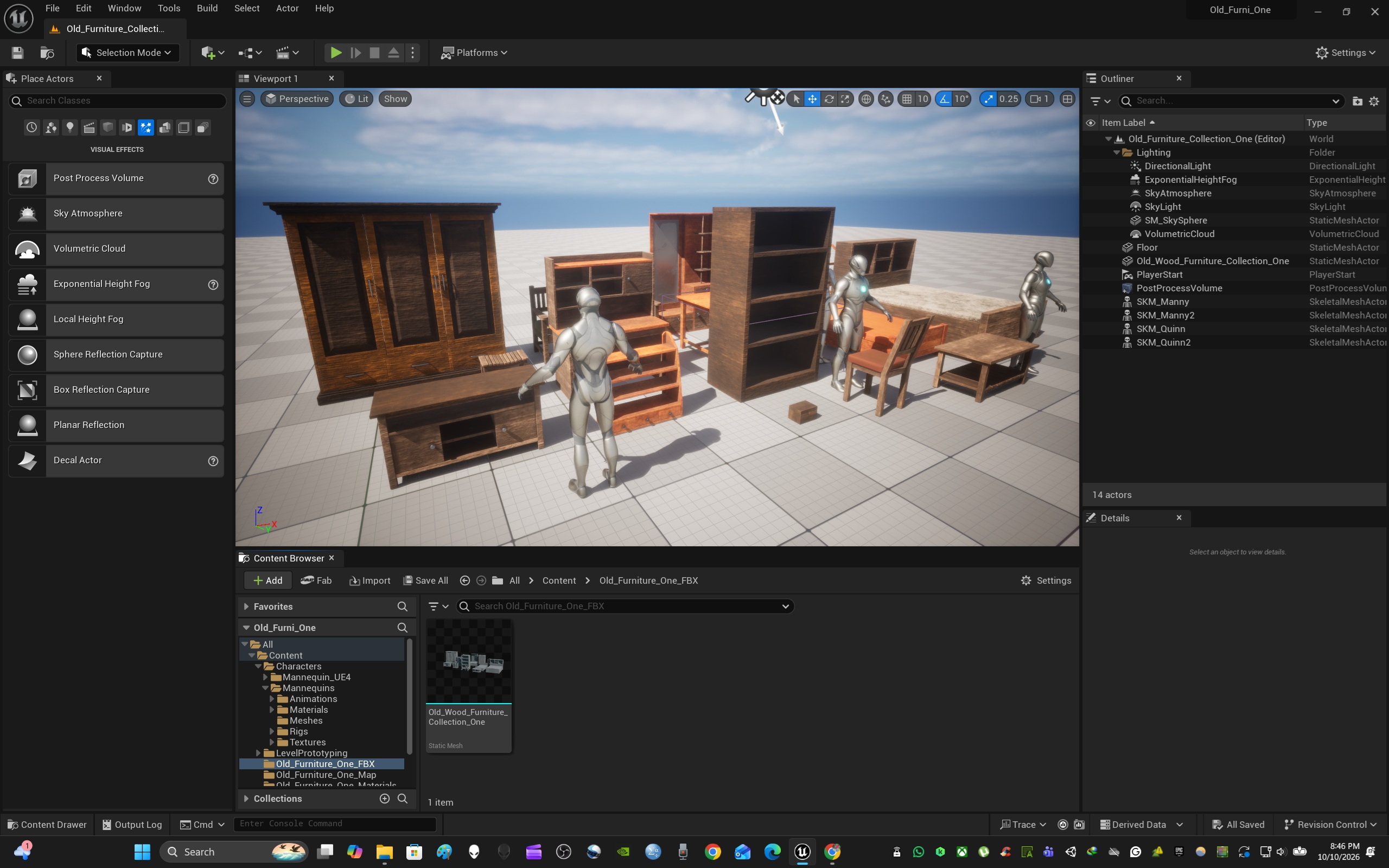The image size is (1389, 868).
Task: Open the Platforms dropdown
Action: click(474, 53)
